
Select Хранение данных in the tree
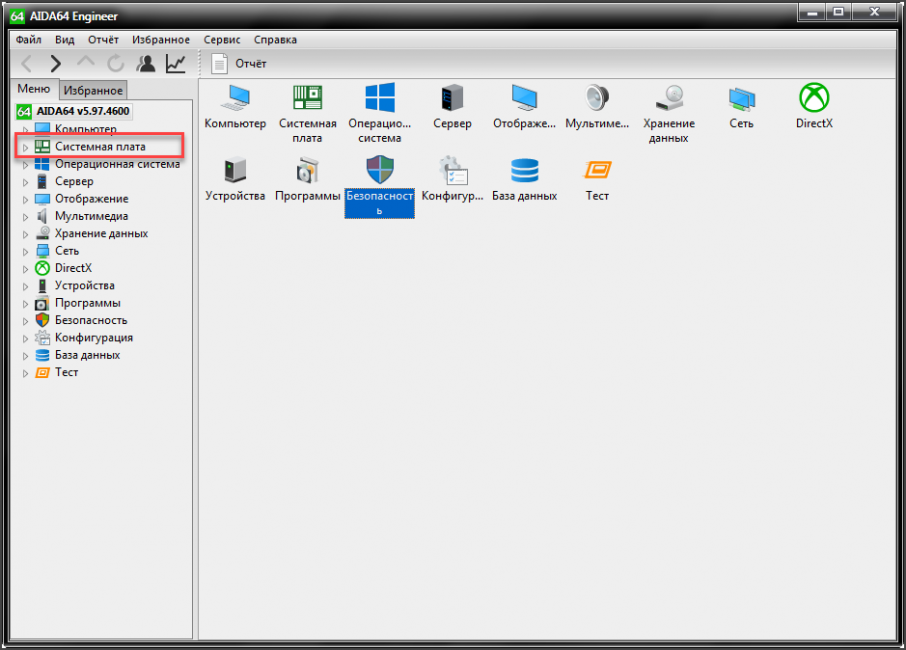(101, 234)
